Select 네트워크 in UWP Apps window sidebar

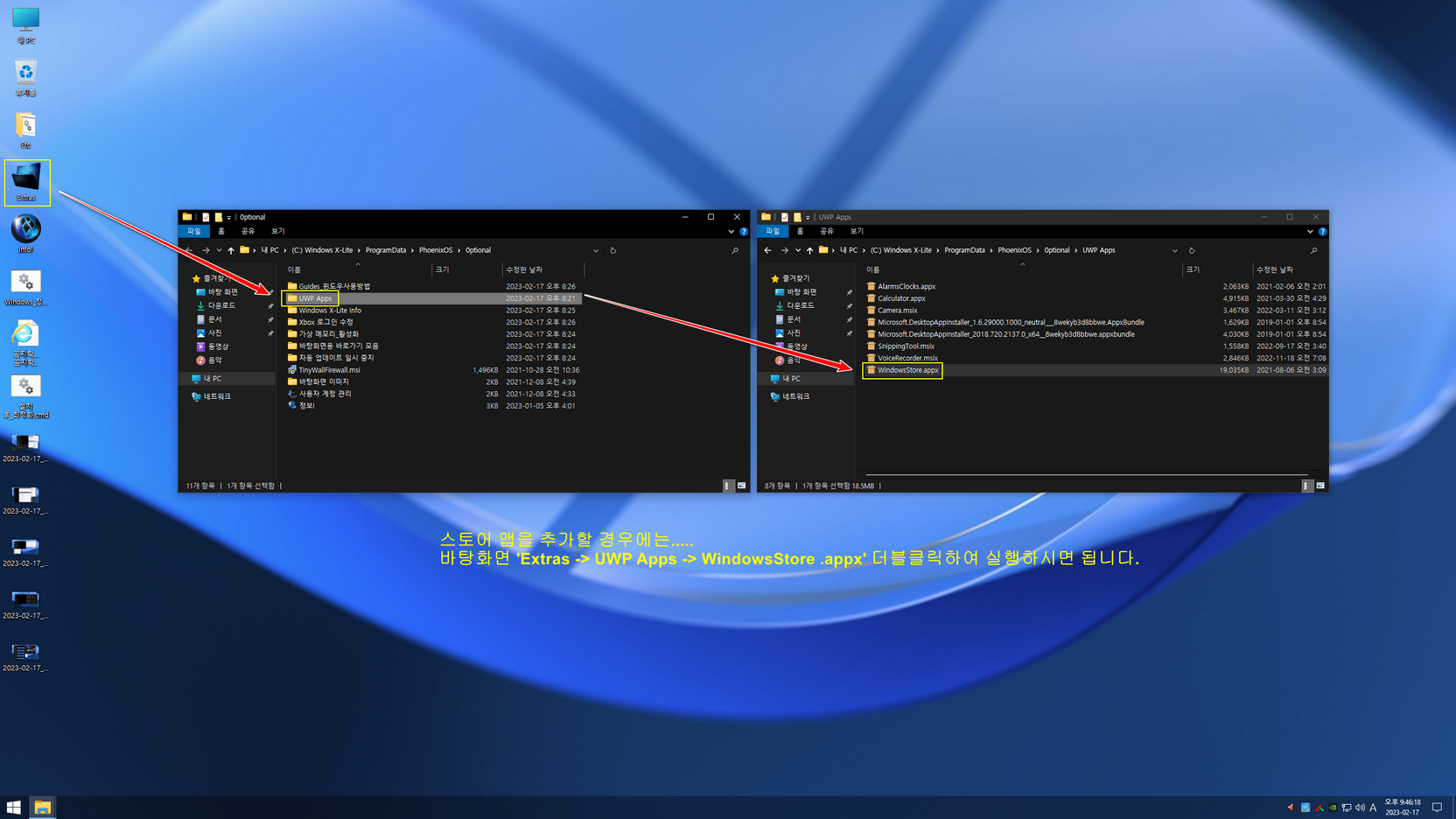point(795,396)
